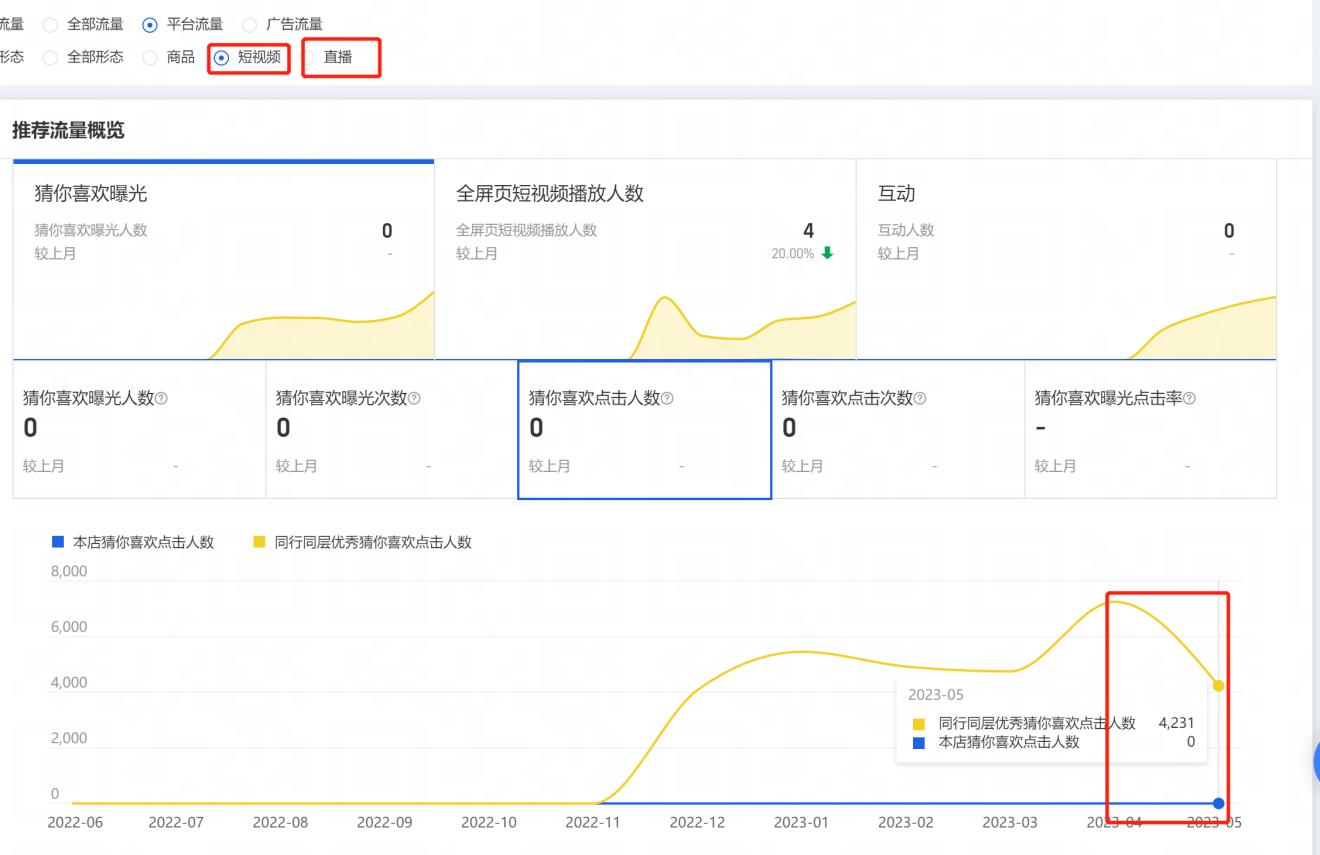Click the 2022-12 label on the x-axis

tap(697, 822)
